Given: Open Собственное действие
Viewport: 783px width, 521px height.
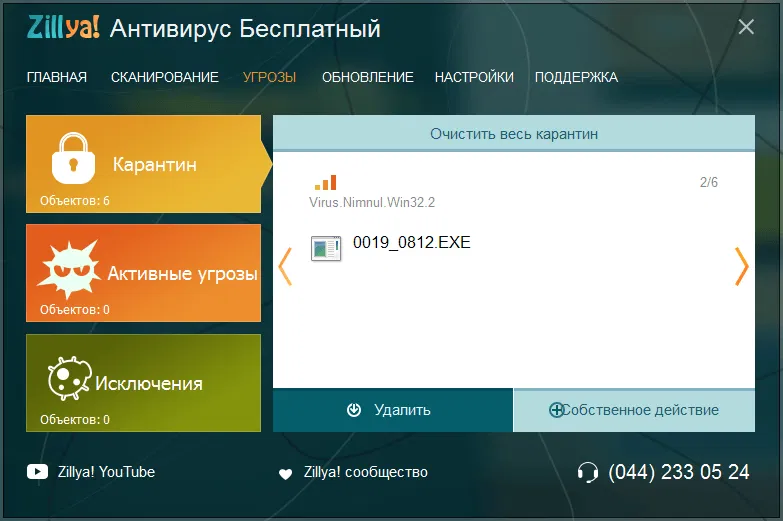Looking at the screenshot, I should click(x=634, y=410).
